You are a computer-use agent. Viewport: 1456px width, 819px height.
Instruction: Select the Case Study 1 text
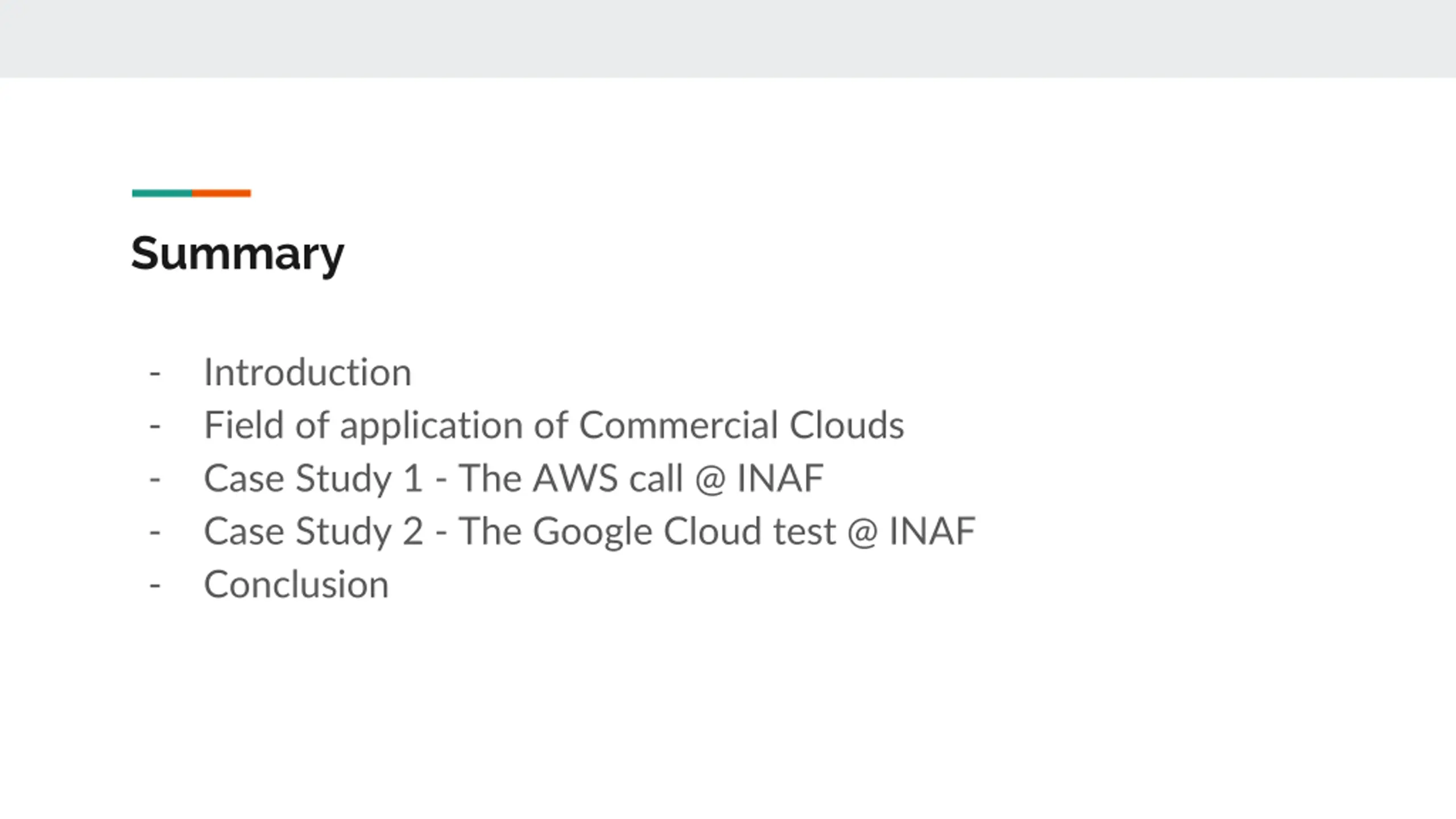point(313,478)
